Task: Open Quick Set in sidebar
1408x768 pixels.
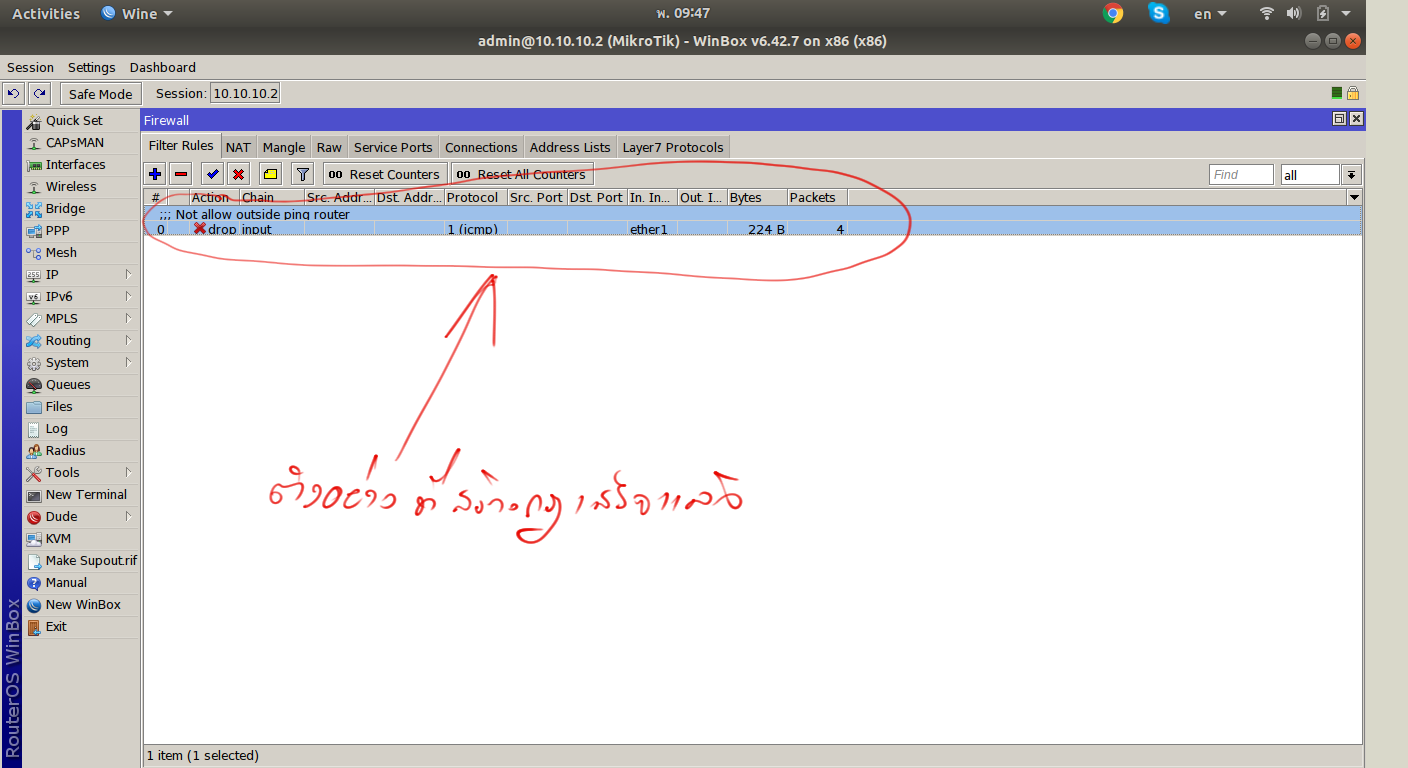Action: point(82,120)
